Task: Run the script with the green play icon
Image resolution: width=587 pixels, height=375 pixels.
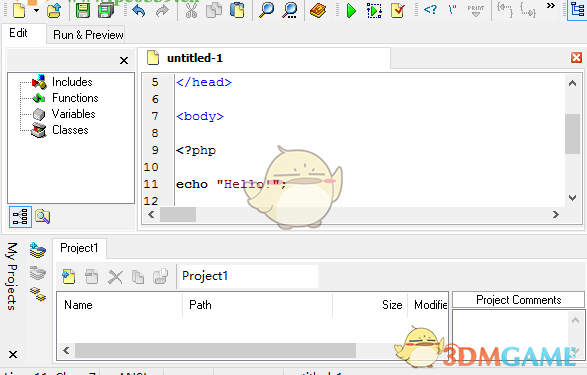Action: click(351, 10)
